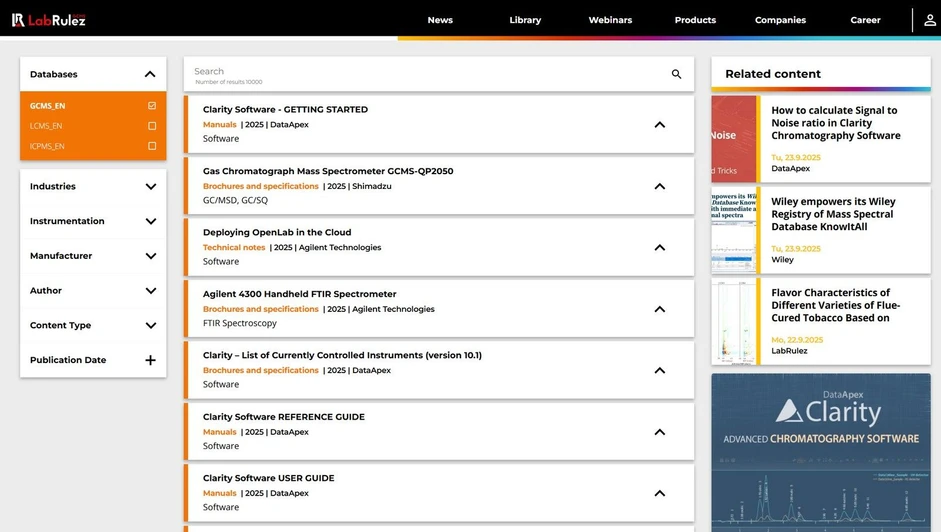This screenshot has width=941, height=532.
Task: Open the Signal to Noise ratio article
Action: [x=835, y=123]
